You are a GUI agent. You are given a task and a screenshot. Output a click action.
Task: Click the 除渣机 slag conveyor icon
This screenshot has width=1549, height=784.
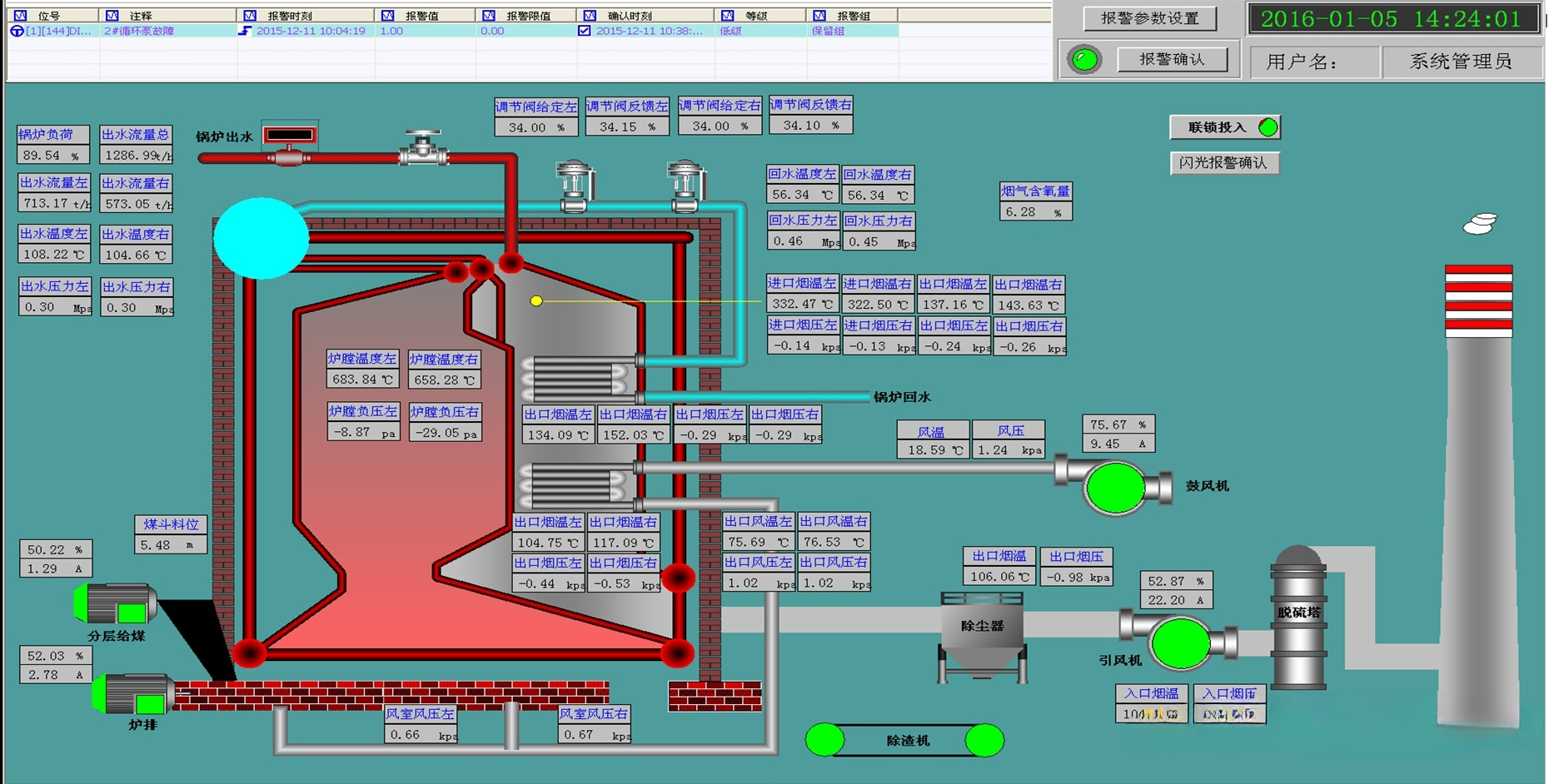point(905,740)
